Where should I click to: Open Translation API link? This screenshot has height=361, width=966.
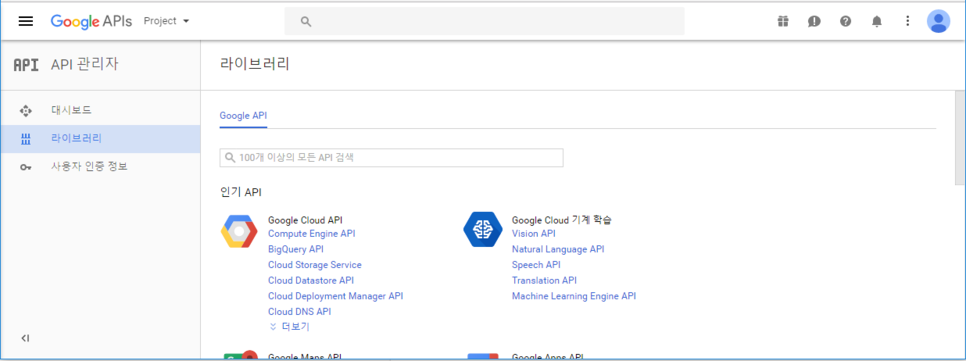coord(544,280)
